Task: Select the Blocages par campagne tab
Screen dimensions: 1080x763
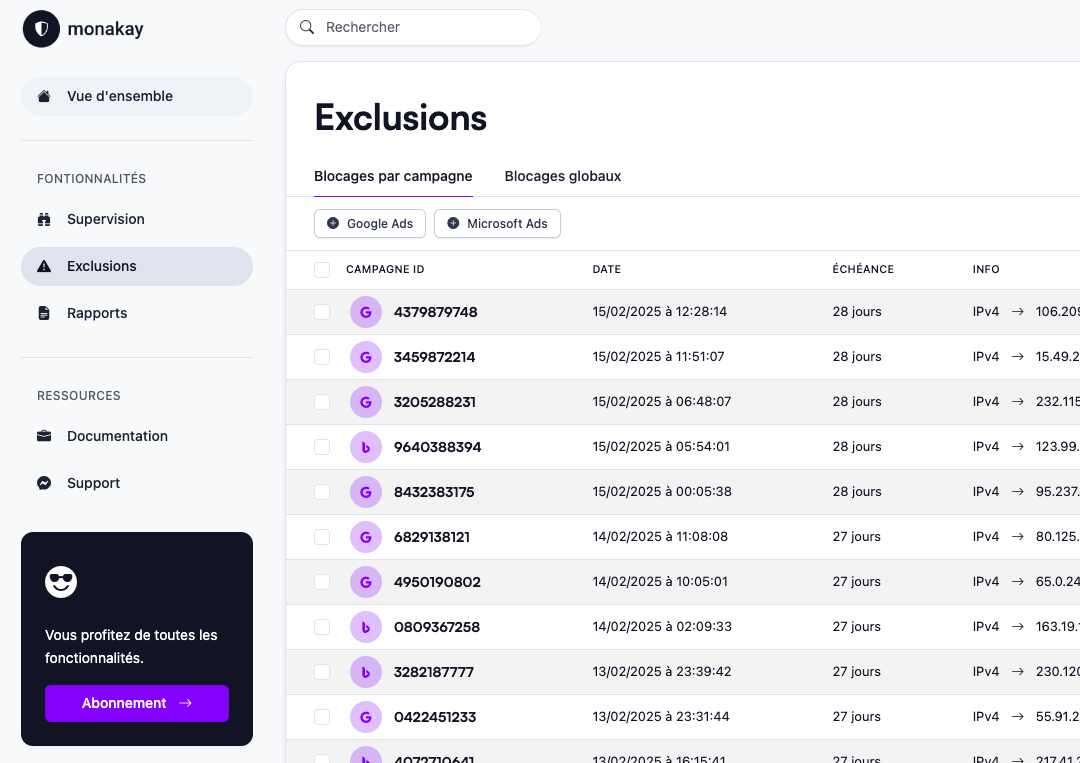Action: [393, 176]
